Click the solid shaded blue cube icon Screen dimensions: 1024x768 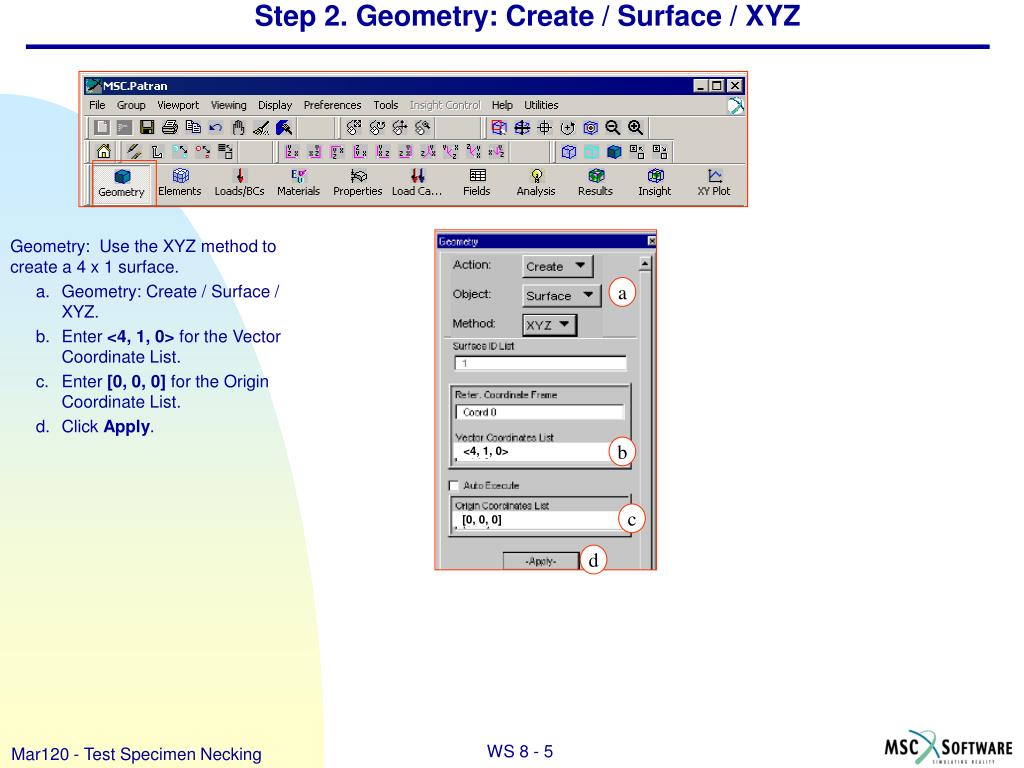[614, 152]
